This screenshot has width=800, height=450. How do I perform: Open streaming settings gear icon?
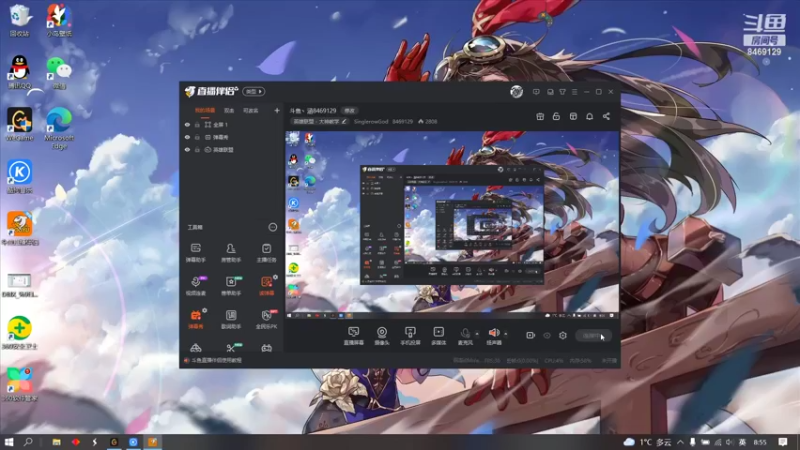(563, 335)
